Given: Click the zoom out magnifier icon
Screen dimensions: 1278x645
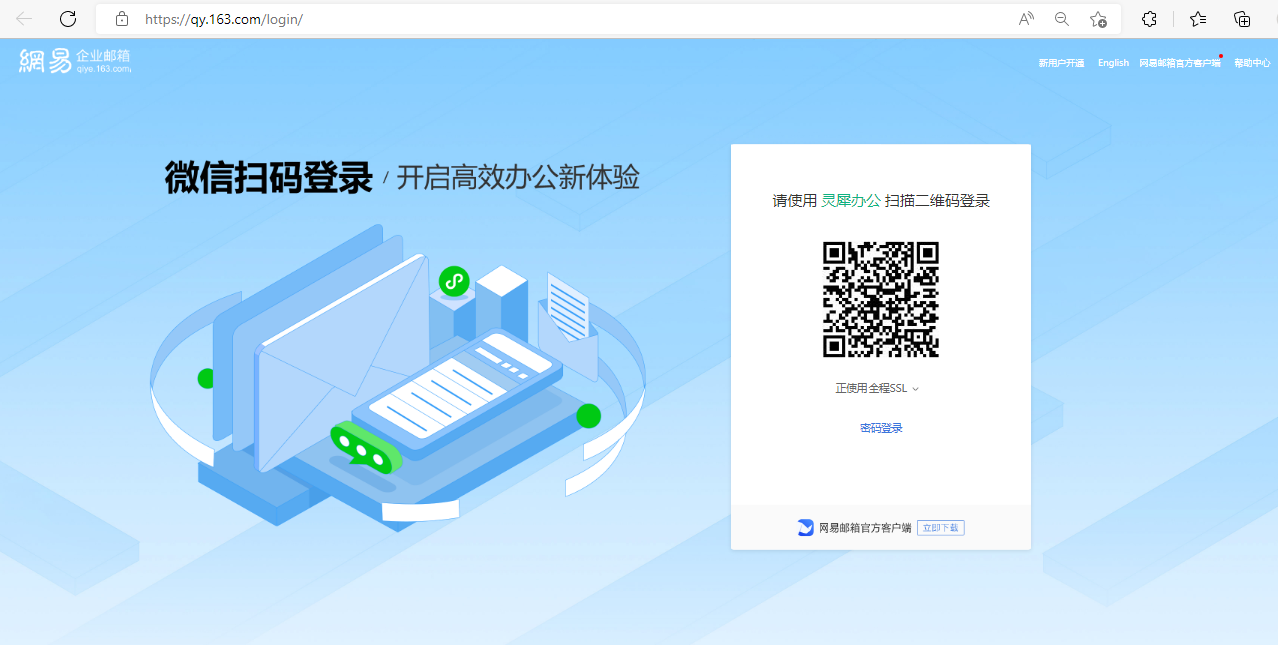Looking at the screenshot, I should pos(1062,18).
